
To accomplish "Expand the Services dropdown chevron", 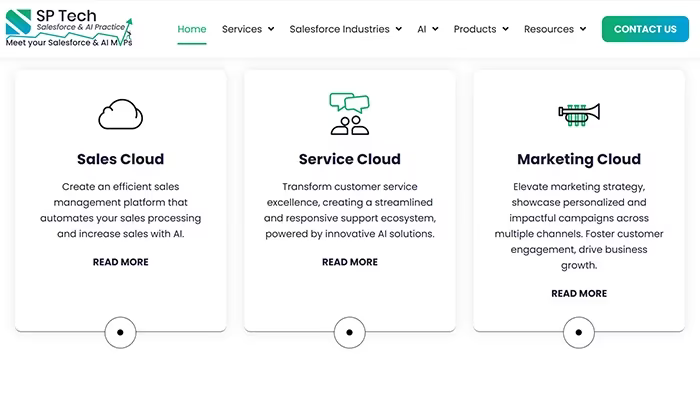I will point(271,29).
